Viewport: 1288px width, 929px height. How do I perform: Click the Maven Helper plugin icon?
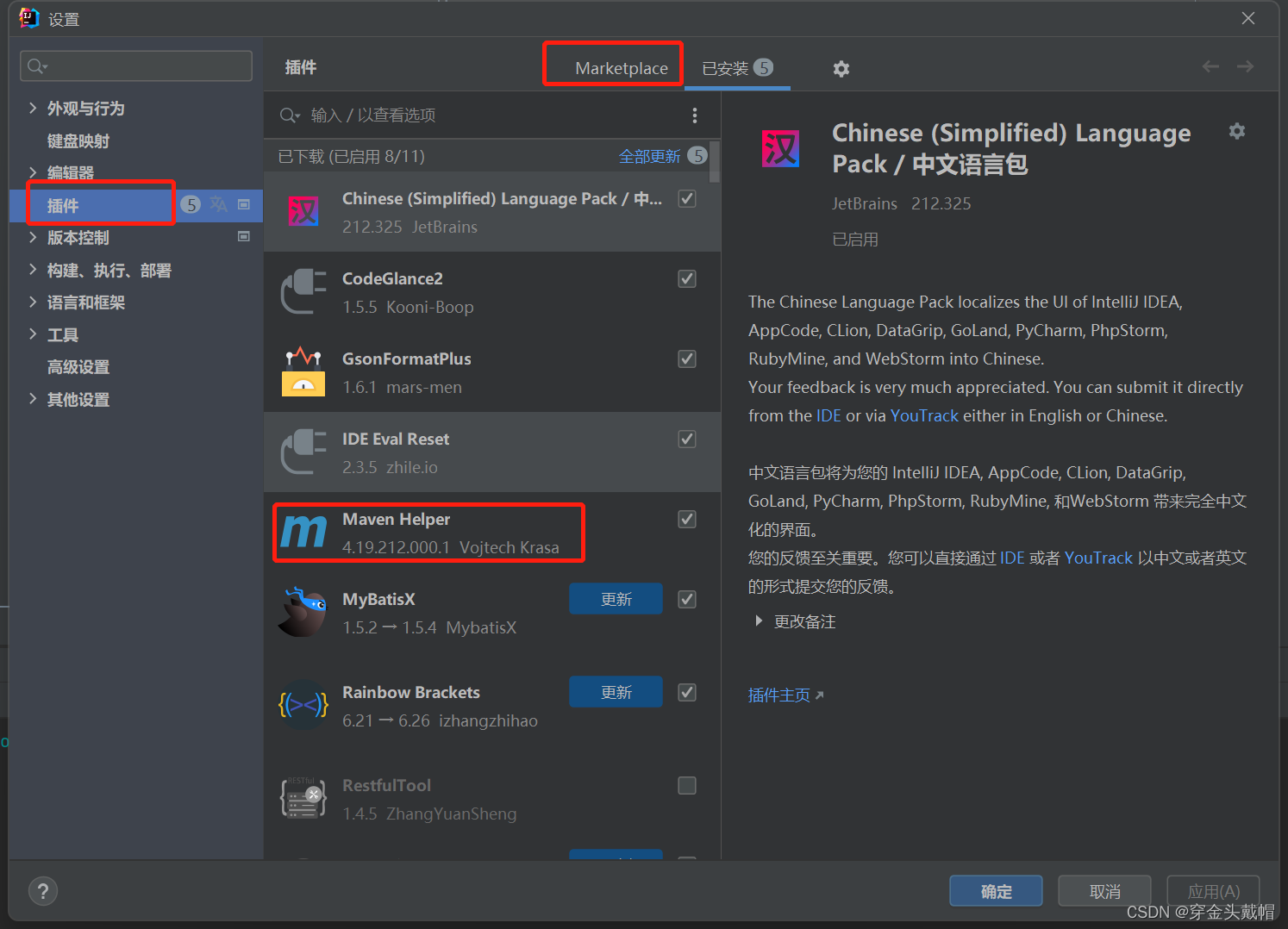303,532
